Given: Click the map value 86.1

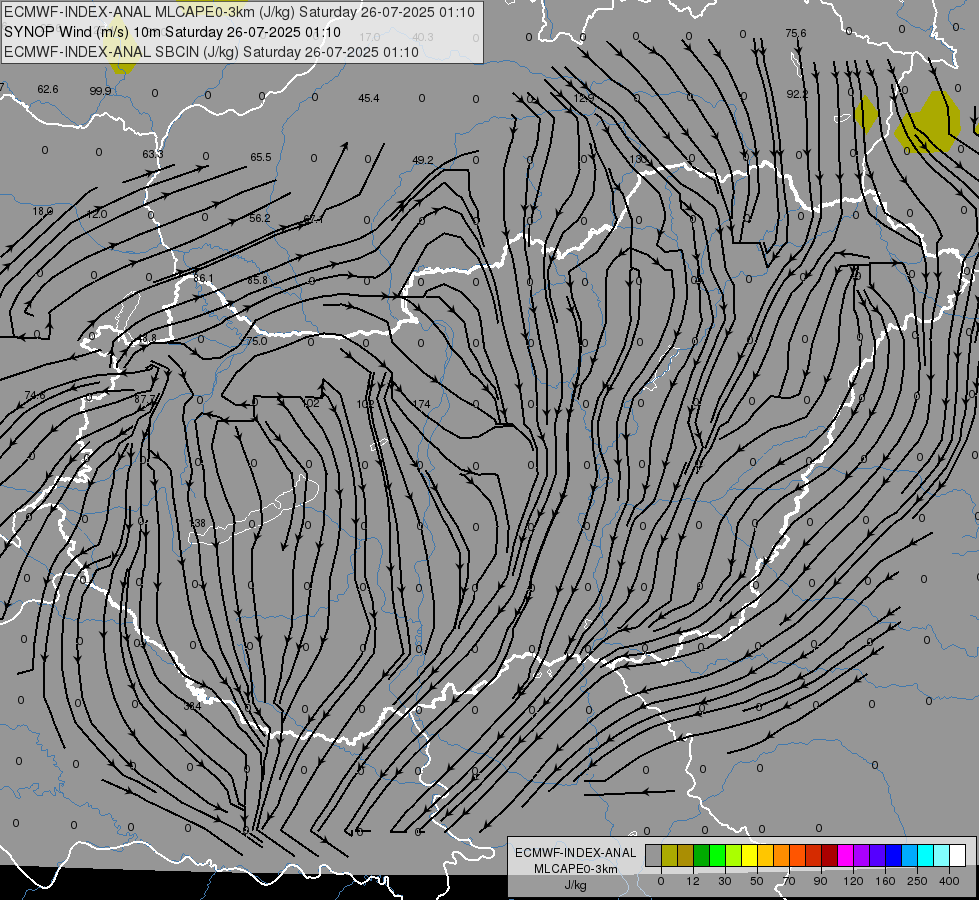Looking at the screenshot, I should point(204,278).
